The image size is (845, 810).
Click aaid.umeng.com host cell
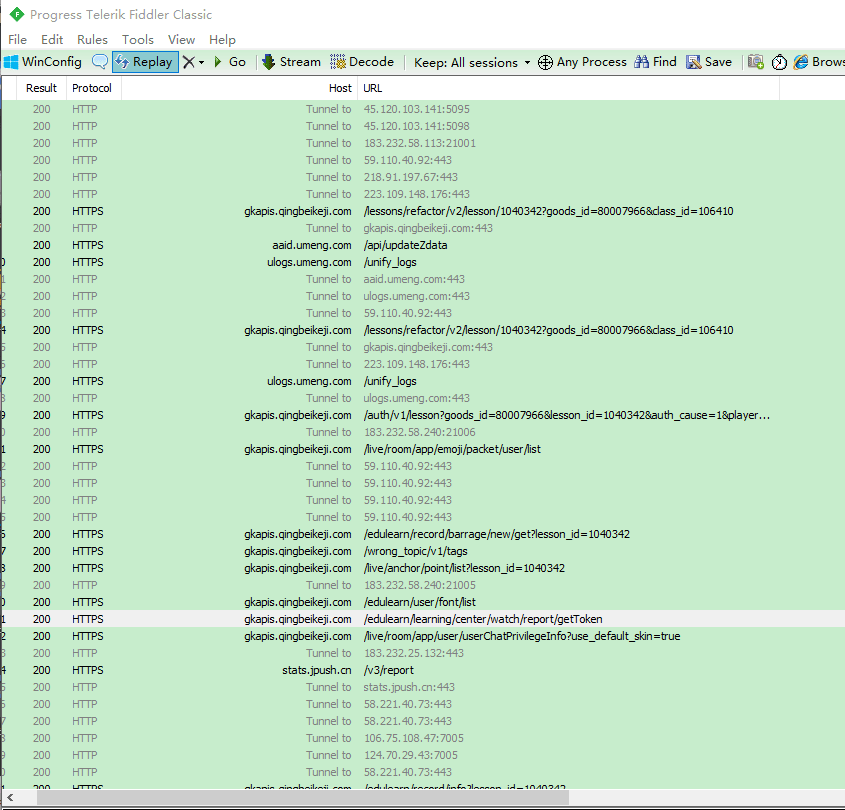coord(311,245)
